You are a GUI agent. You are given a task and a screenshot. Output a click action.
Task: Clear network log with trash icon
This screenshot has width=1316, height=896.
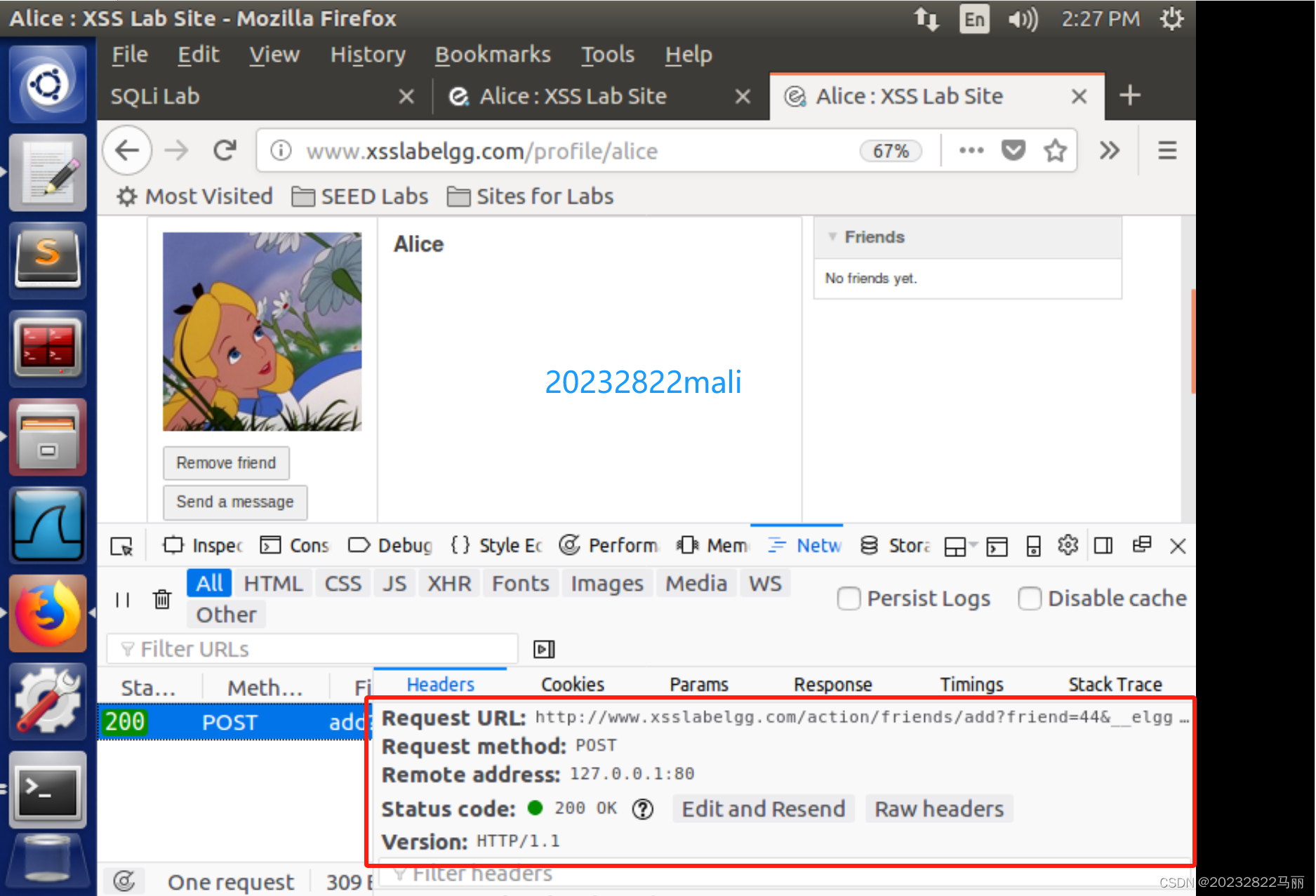[x=162, y=599]
